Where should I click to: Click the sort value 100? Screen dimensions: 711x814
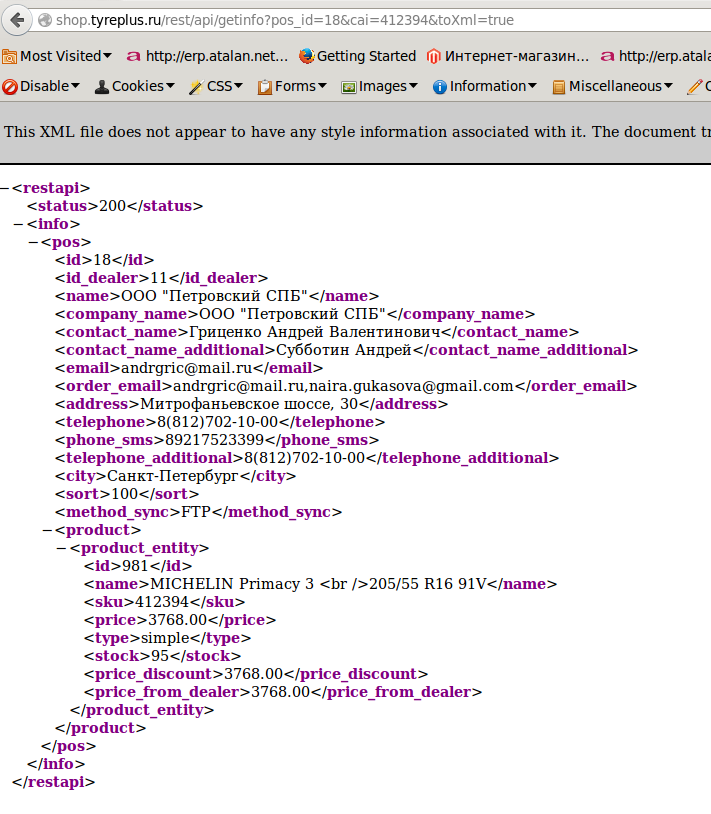125,494
